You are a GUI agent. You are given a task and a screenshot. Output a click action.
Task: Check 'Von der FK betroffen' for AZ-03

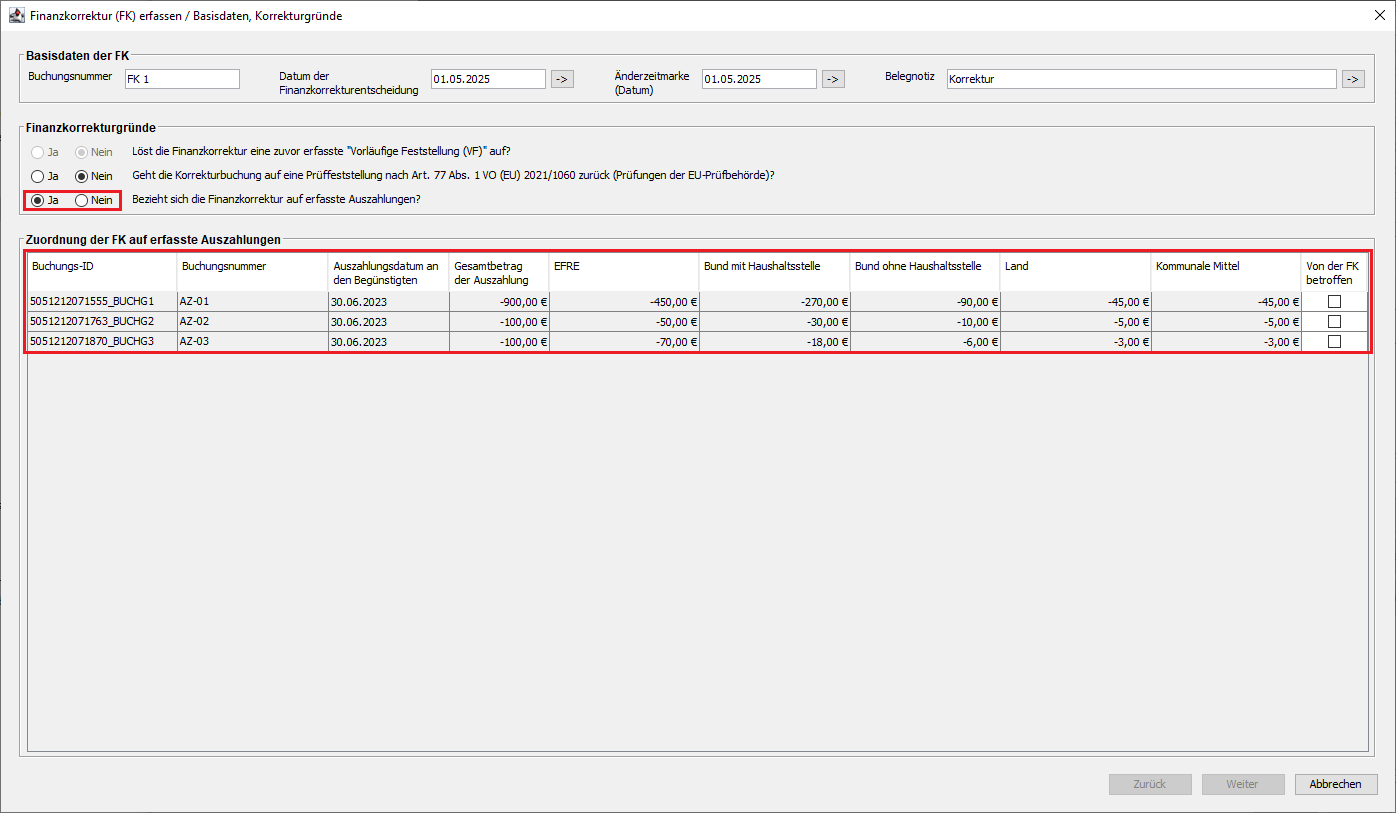(1334, 342)
